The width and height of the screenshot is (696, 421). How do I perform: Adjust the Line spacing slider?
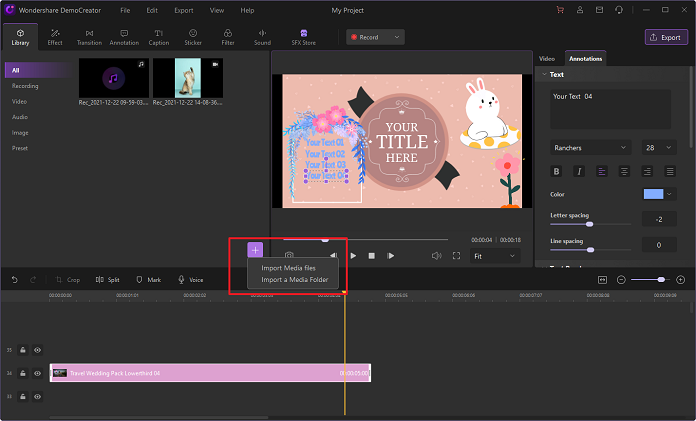pos(590,250)
